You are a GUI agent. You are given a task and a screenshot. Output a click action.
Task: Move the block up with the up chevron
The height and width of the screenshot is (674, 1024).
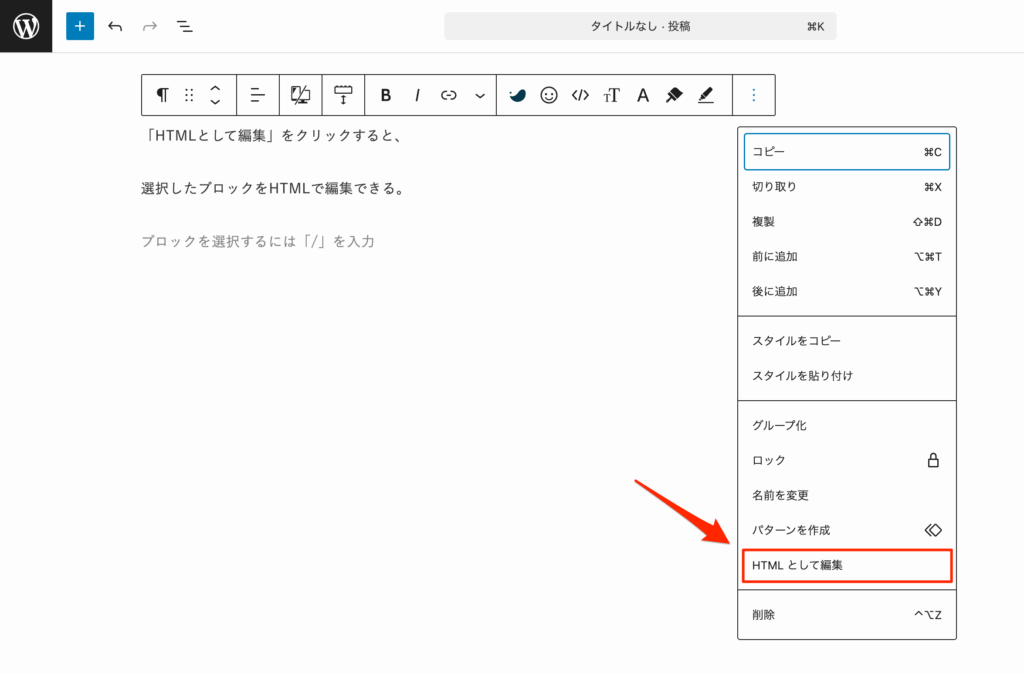tap(214, 88)
